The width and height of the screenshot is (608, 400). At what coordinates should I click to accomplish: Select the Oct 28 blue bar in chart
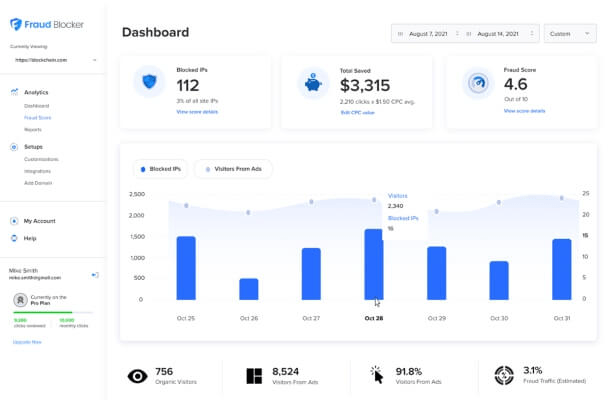point(374,264)
